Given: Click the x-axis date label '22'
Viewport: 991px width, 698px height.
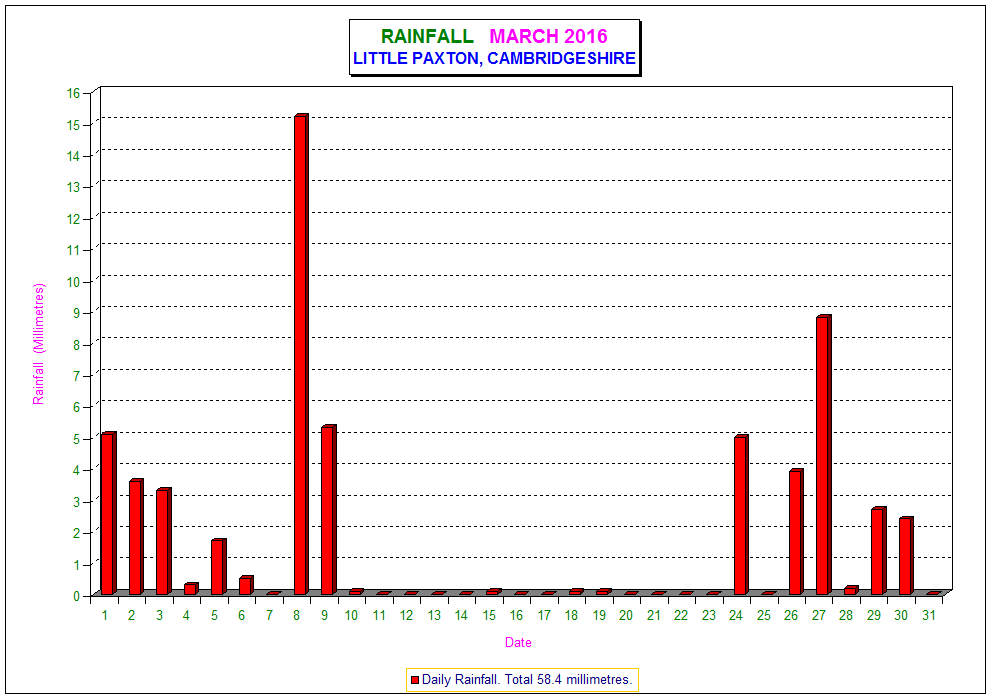Looking at the screenshot, I should click(x=681, y=615).
